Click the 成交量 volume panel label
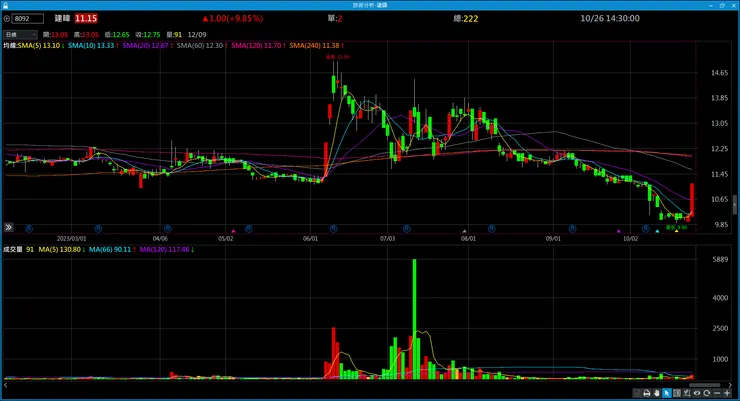The image size is (740, 401). [13, 249]
